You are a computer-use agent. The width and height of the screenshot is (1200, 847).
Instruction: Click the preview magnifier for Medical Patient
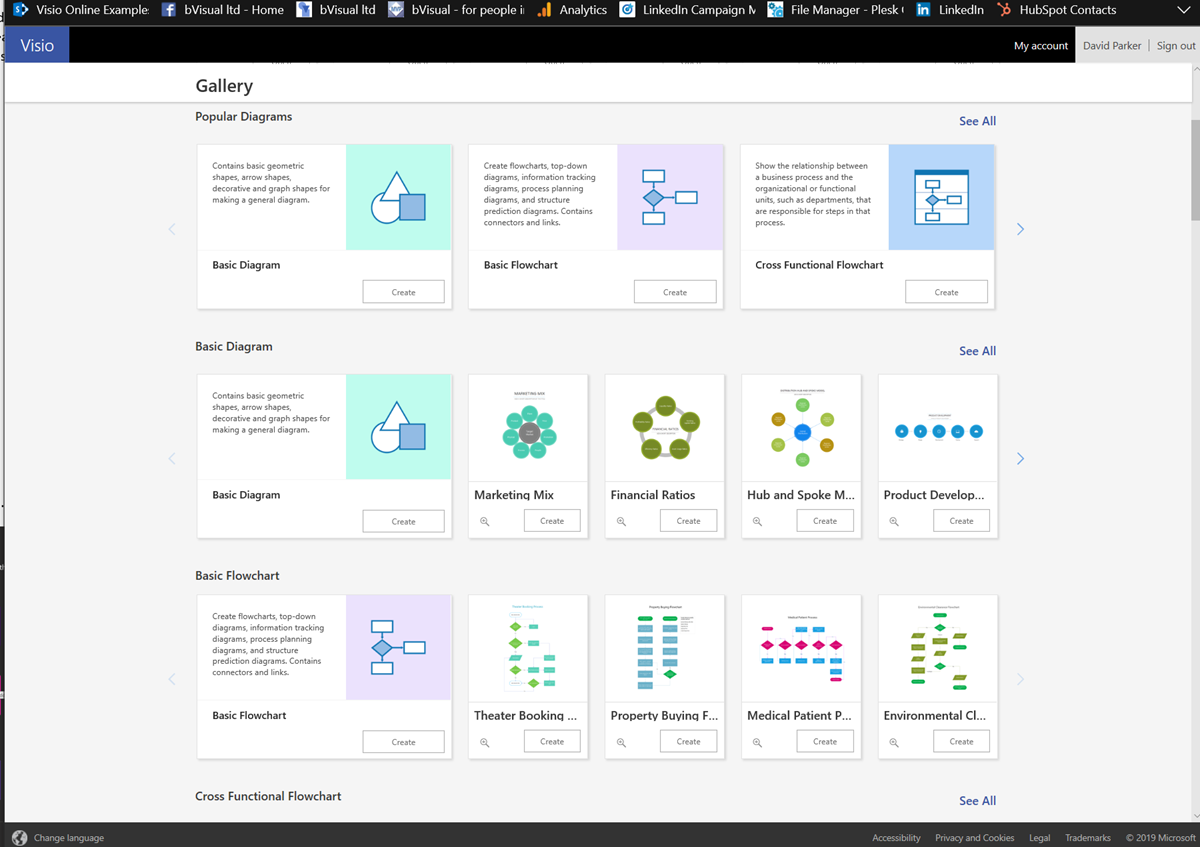pos(757,741)
